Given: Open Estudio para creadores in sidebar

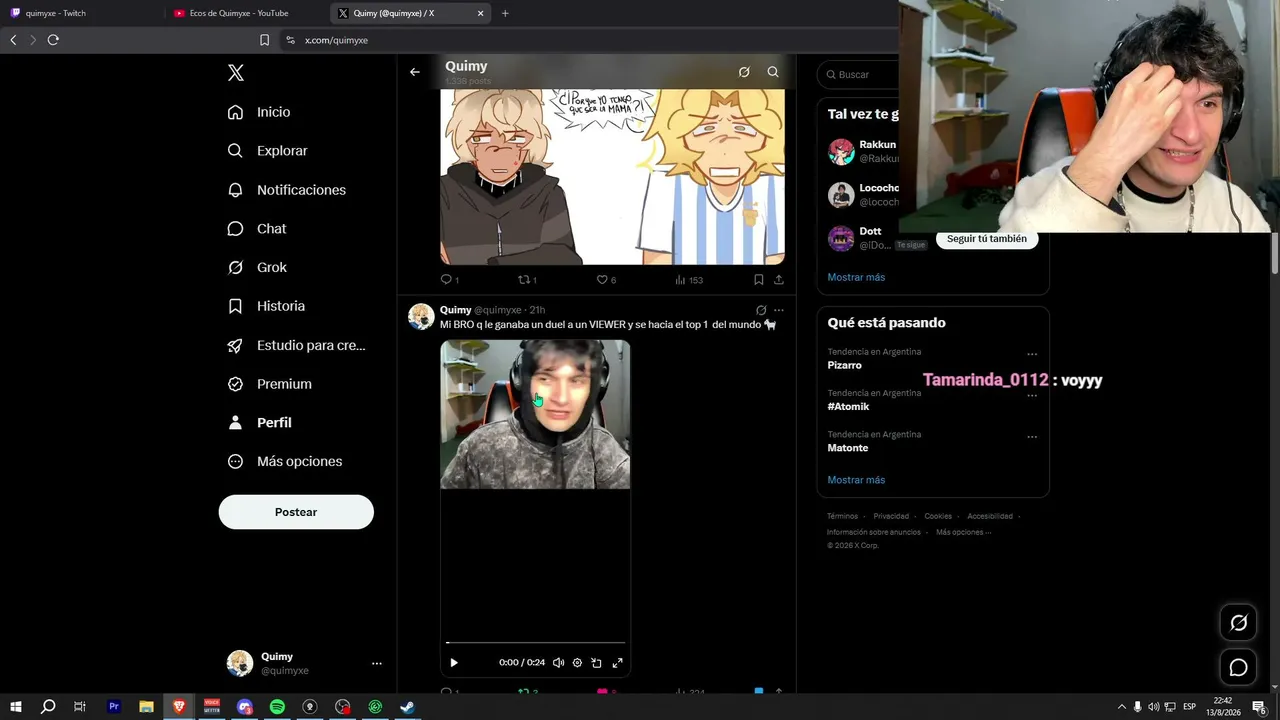Looking at the screenshot, I should [x=296, y=345].
